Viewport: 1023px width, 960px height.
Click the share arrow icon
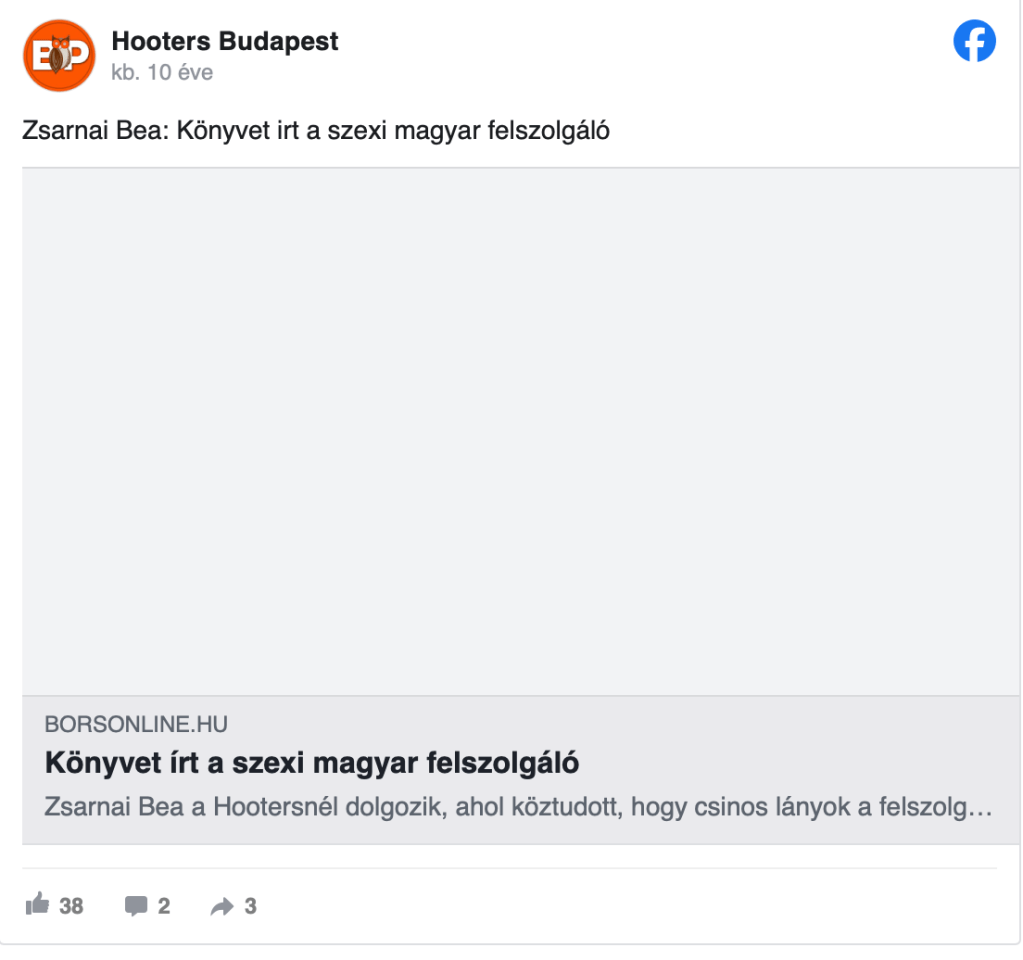[x=221, y=906]
